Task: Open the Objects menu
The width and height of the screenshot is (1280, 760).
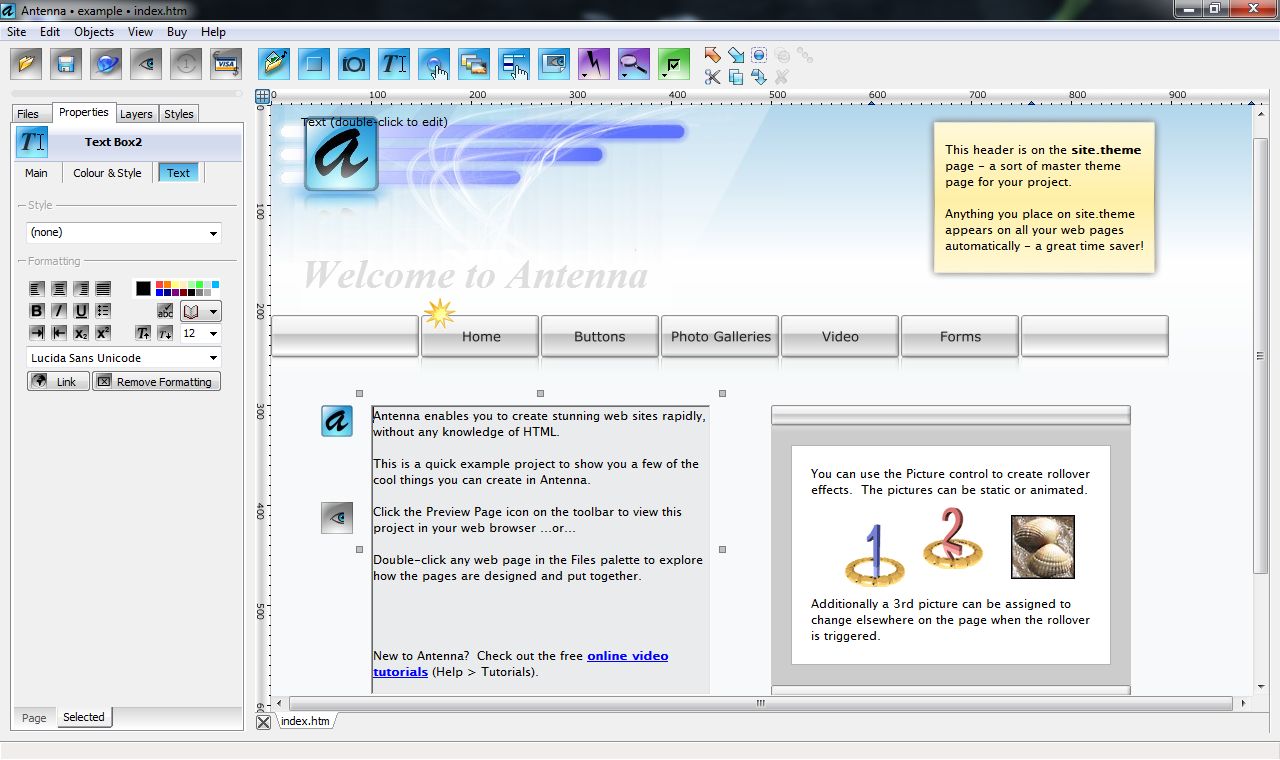Action: click(94, 32)
